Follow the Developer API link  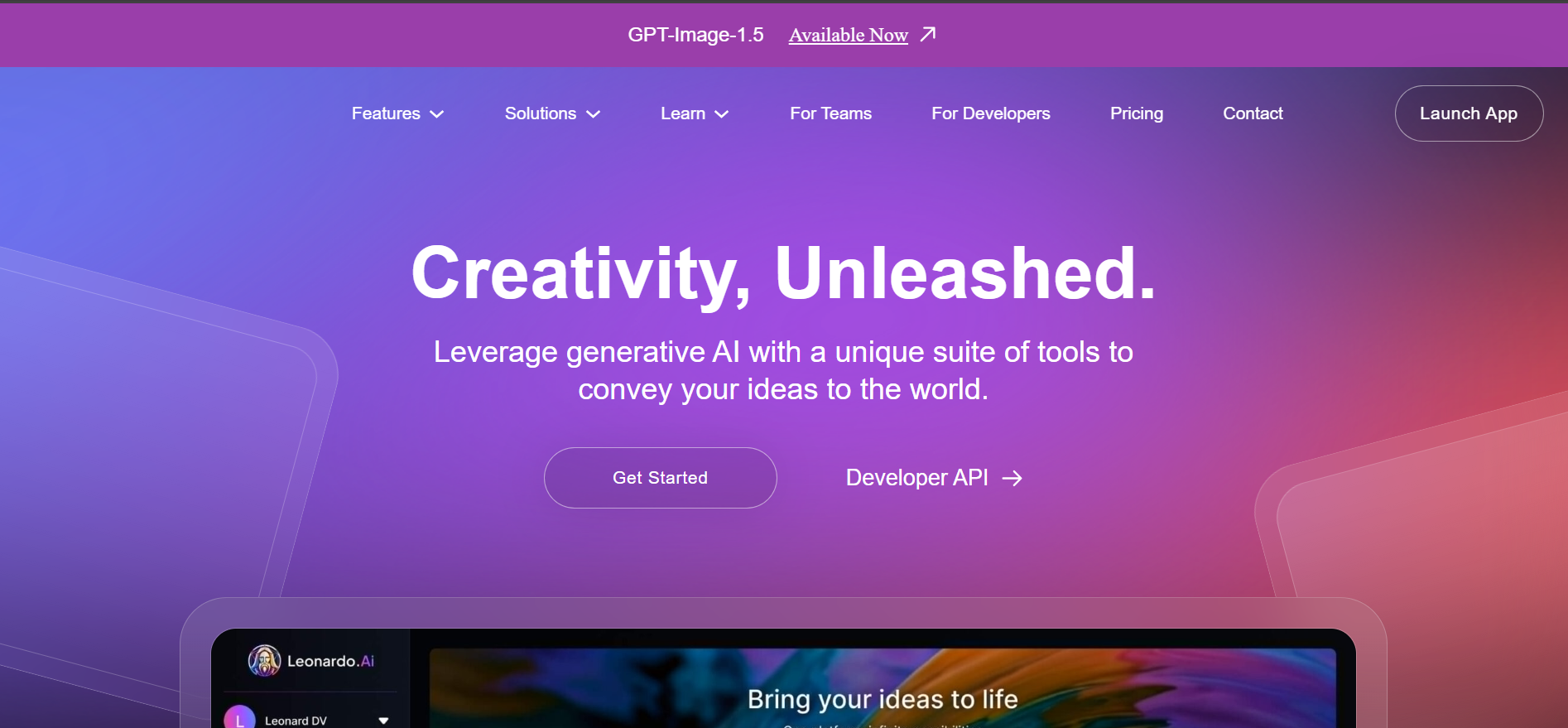916,478
